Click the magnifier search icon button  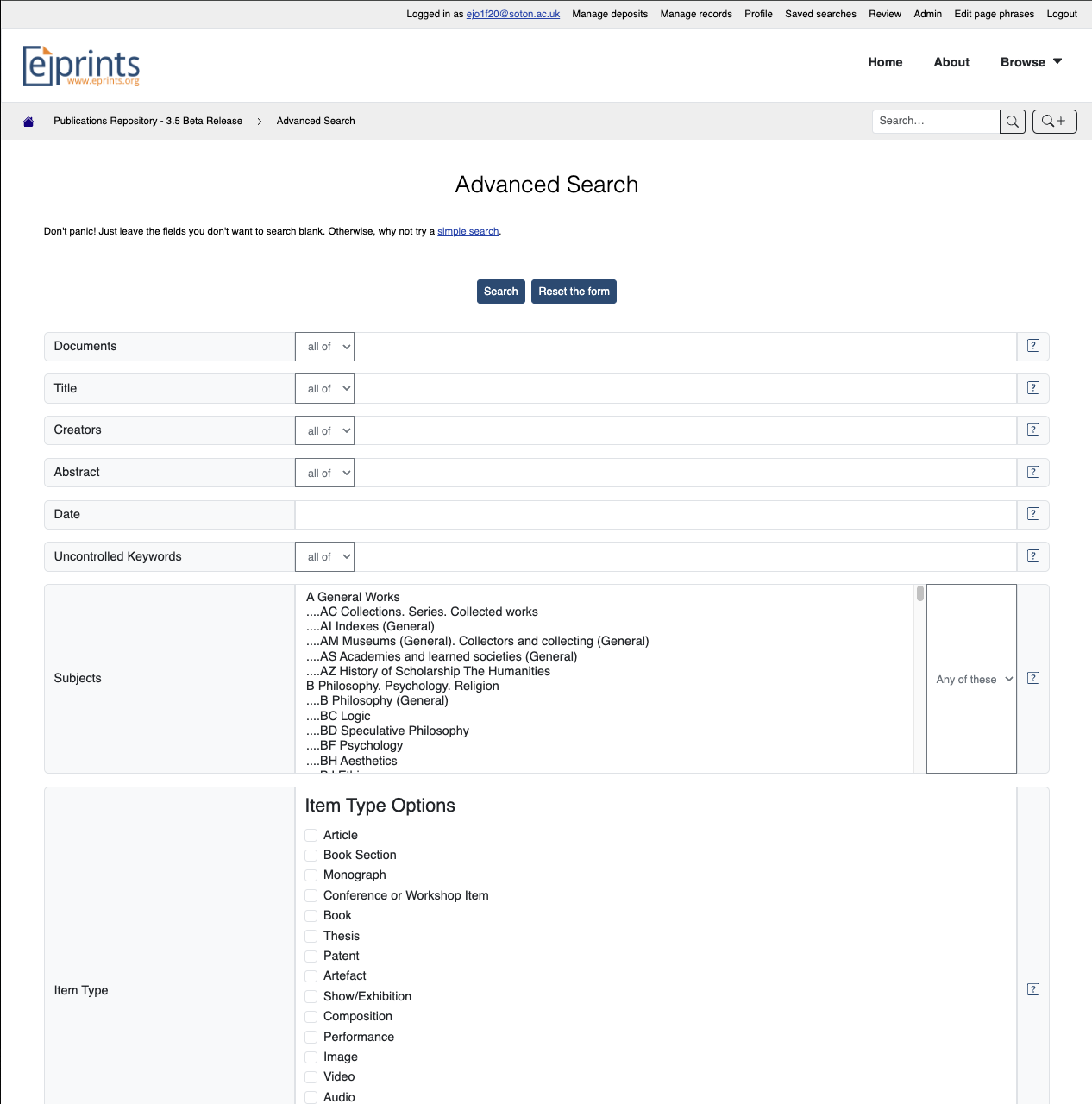pos(1013,122)
